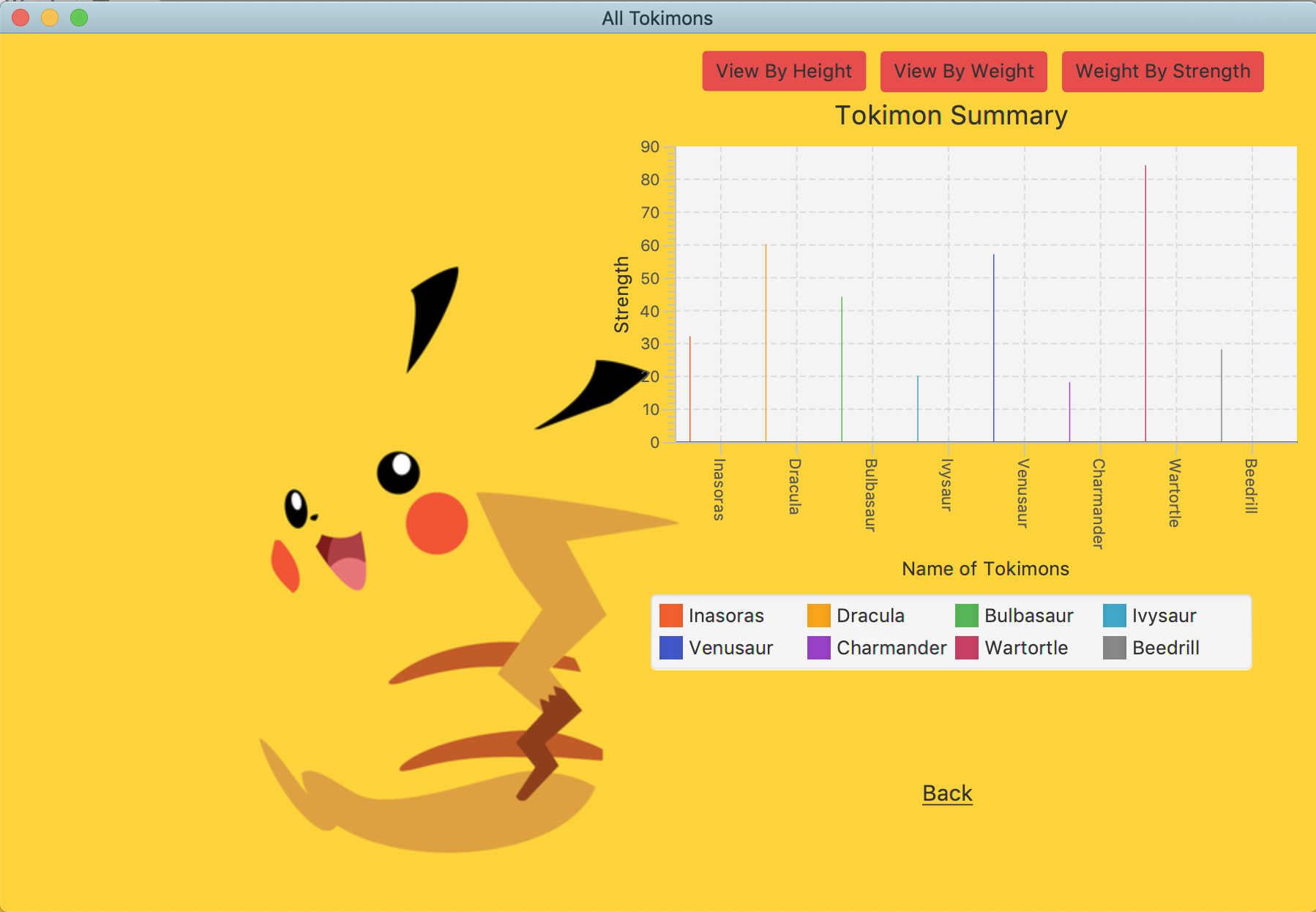The image size is (1316, 912).
Task: Click the Beedrill label in the legend
Action: pyautogui.click(x=1165, y=648)
